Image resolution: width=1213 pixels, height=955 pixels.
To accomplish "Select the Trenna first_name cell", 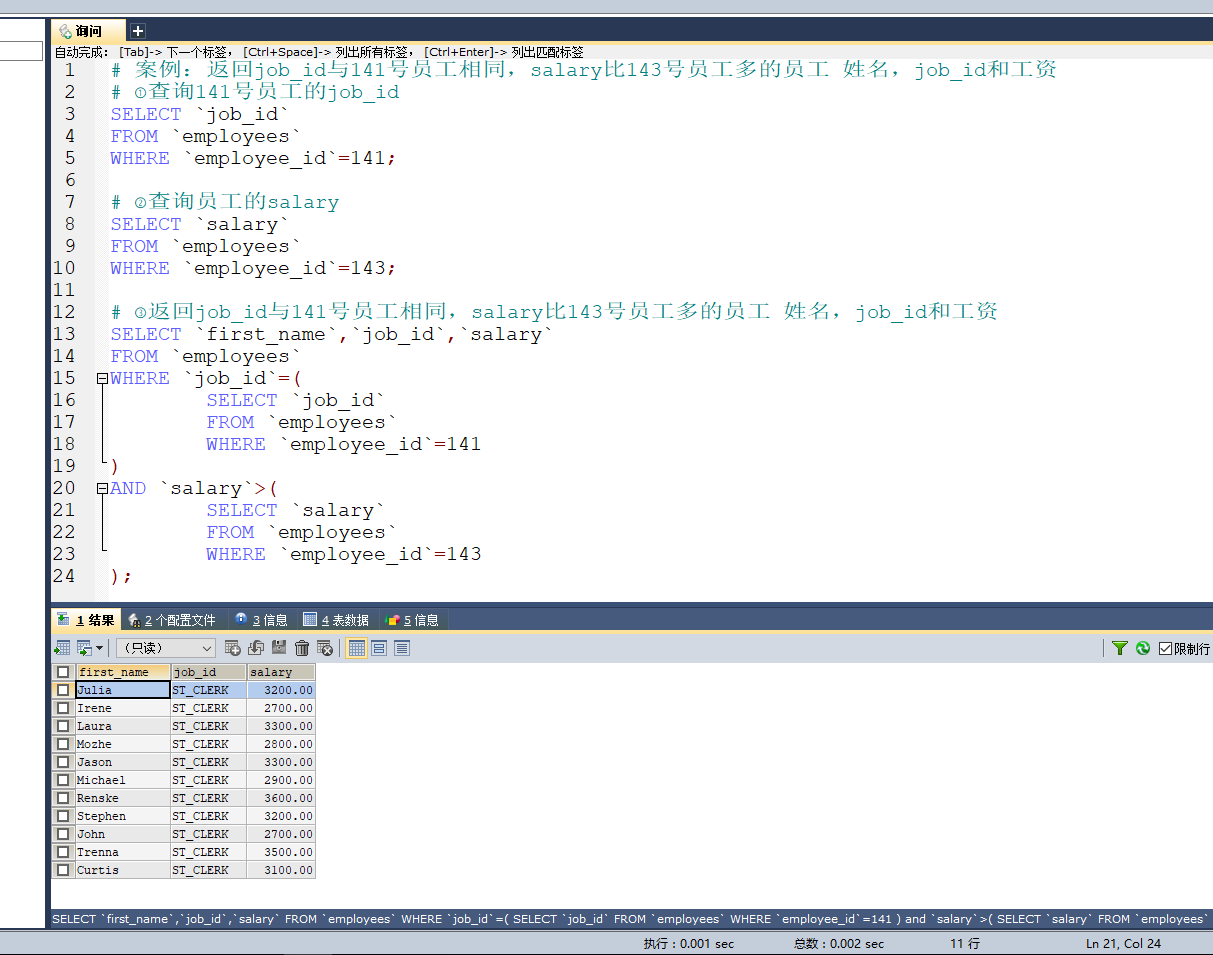I will (123, 852).
